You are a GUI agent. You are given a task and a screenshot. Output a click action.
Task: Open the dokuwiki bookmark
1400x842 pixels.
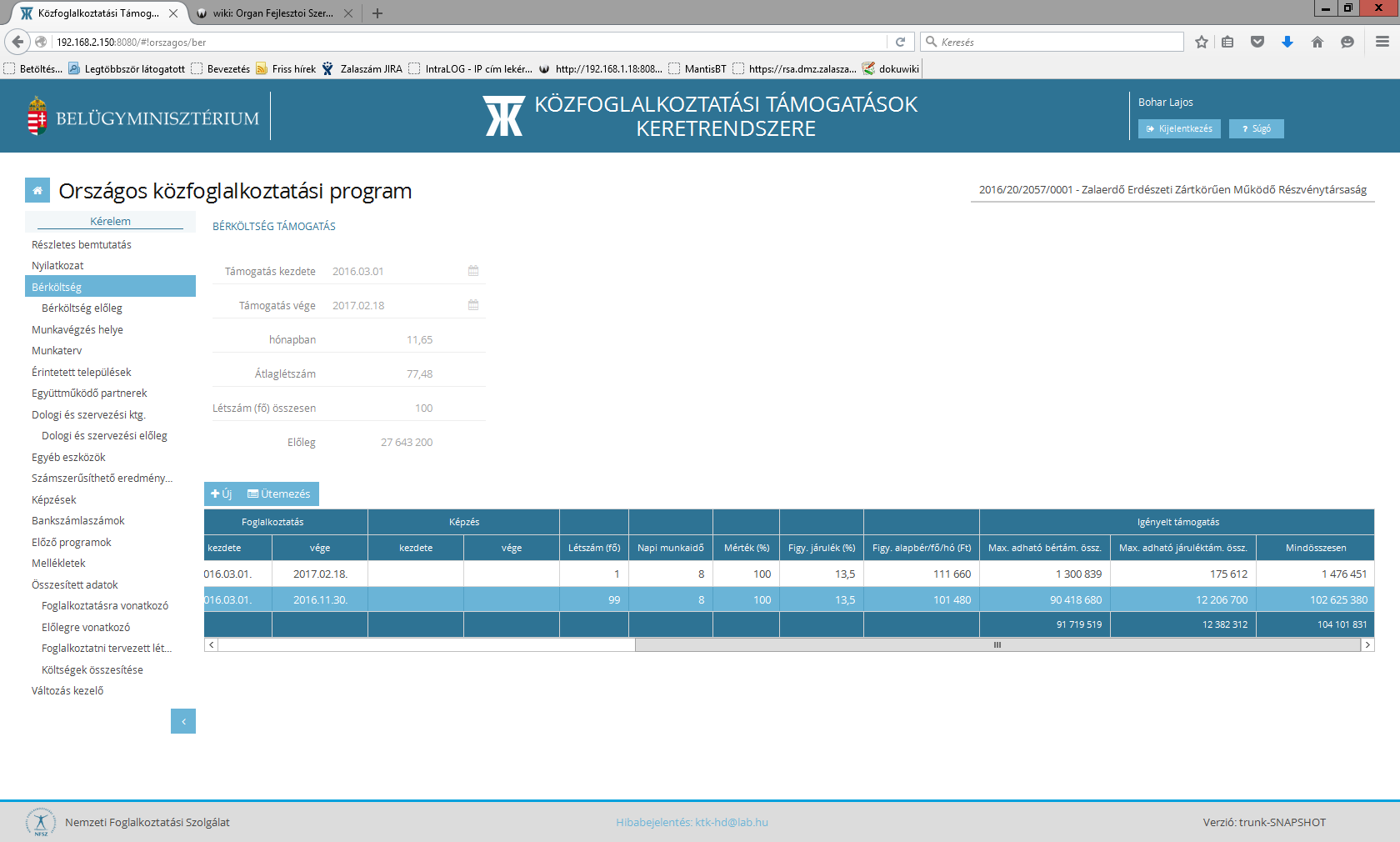point(891,68)
